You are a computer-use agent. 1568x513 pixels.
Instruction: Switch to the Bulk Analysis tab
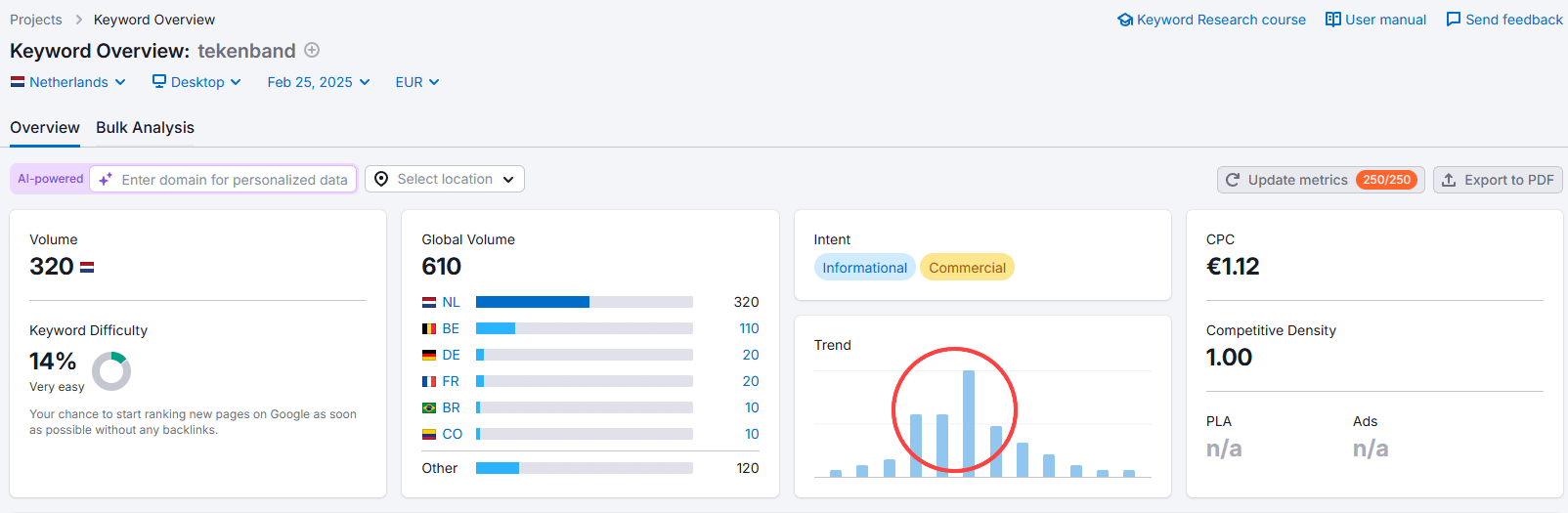pyautogui.click(x=145, y=127)
